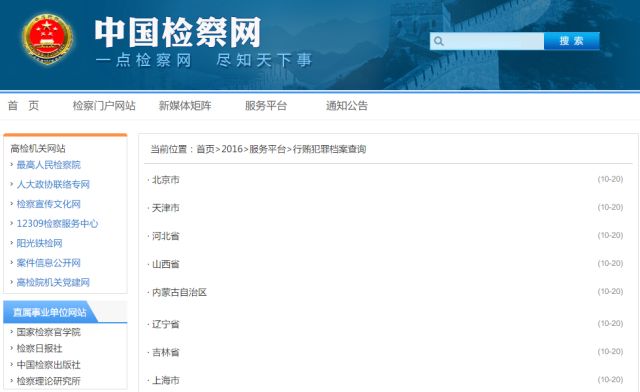The height and width of the screenshot is (392, 640).
Task: Click 服务平台 in the breadcrumb path
Action: tap(267, 149)
